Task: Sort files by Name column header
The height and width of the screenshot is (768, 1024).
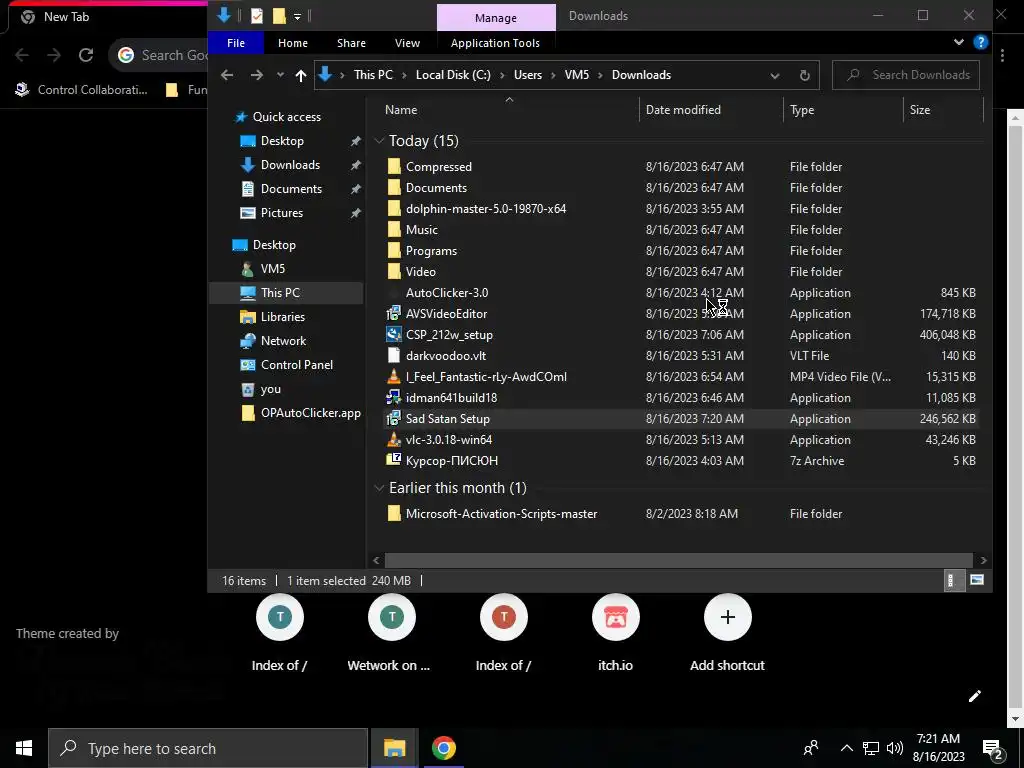Action: tap(401, 110)
